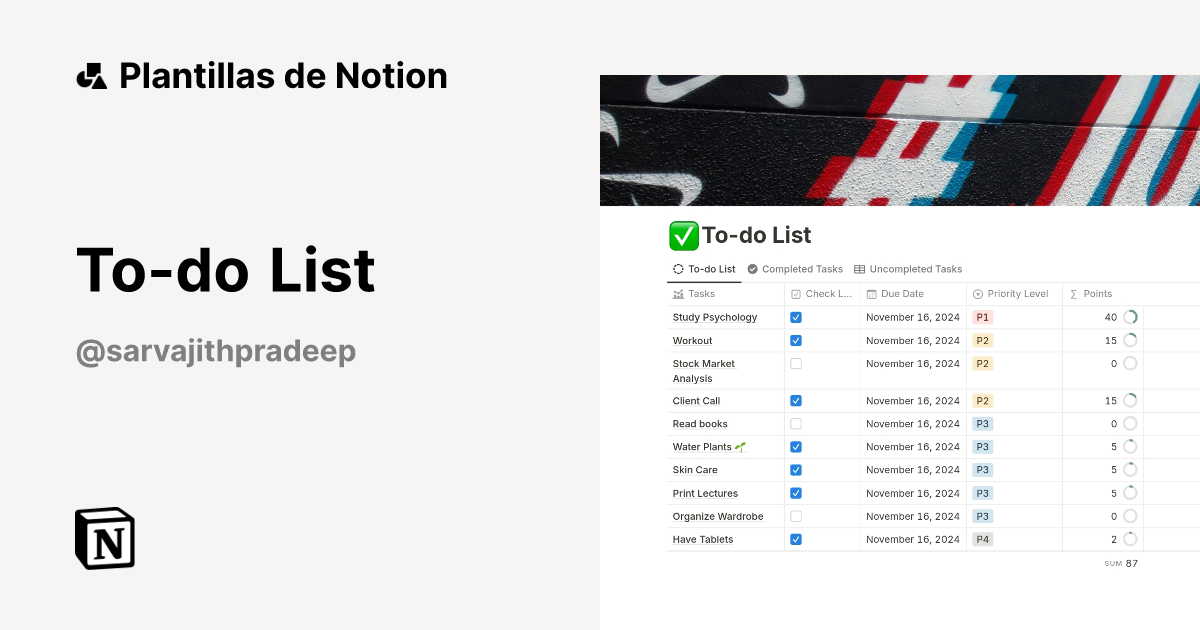1200x630 pixels.
Task: Select the To-do List view icon
Action: coord(677,269)
